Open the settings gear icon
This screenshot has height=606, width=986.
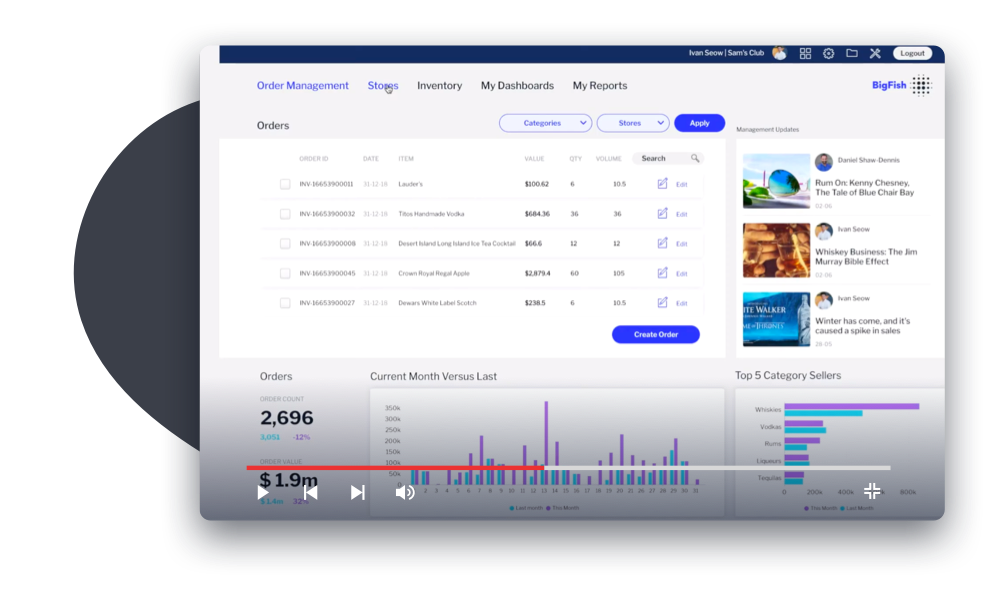pos(829,53)
